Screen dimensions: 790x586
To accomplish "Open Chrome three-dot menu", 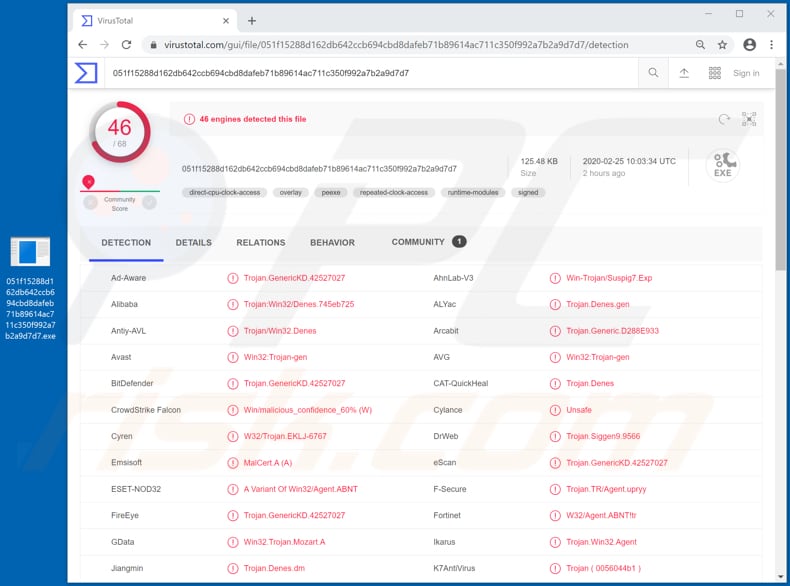I will [x=771, y=45].
